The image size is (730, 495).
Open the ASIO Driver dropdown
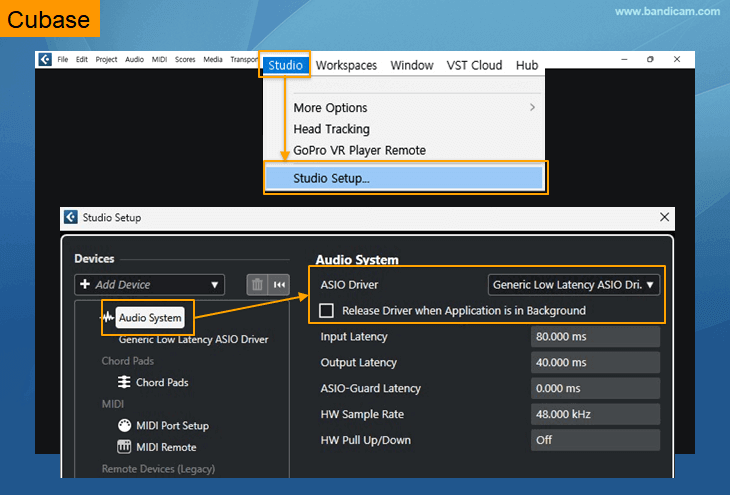574,285
